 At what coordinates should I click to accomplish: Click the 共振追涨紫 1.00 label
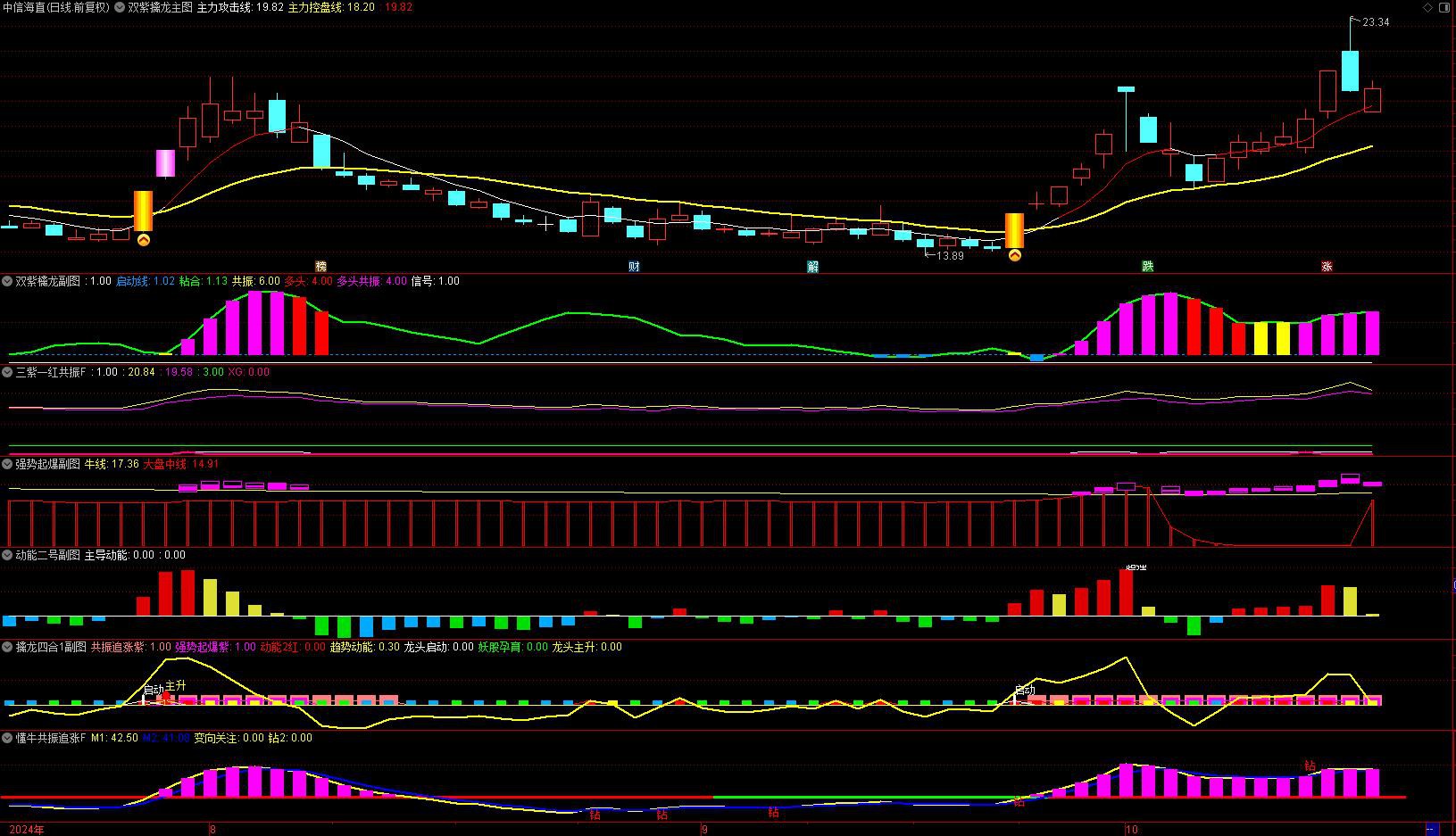(130, 647)
